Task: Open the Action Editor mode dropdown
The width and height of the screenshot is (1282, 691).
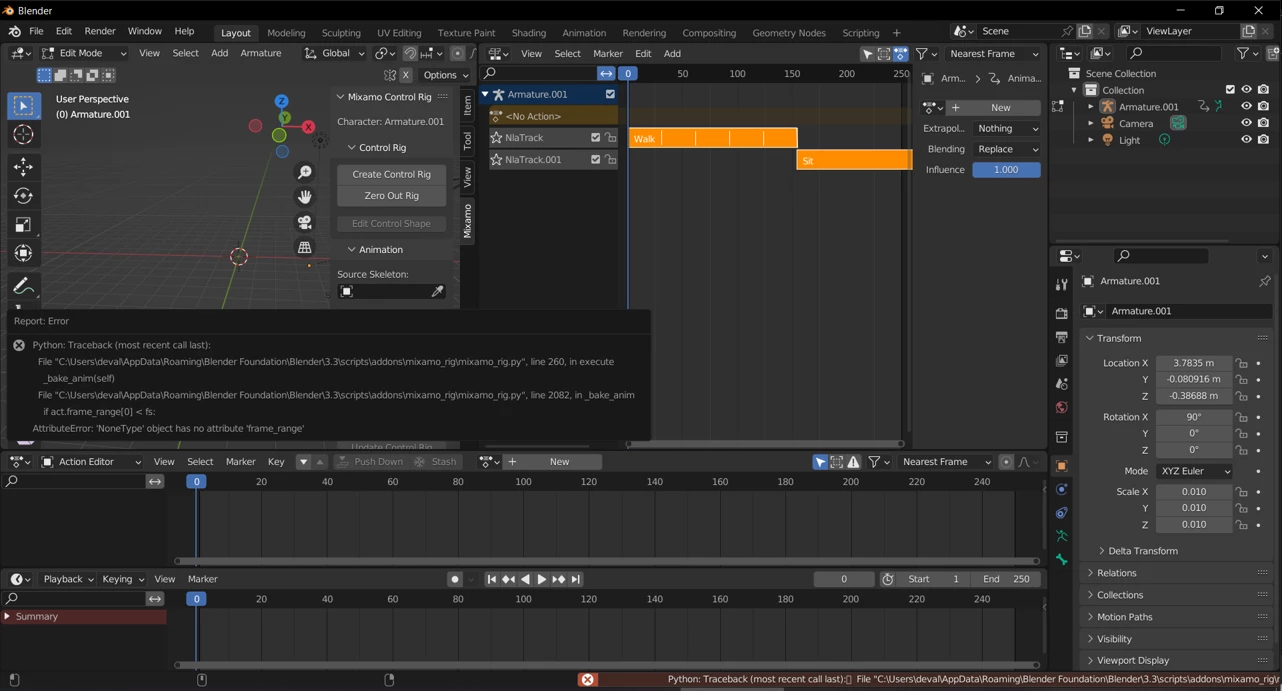Action: point(91,462)
